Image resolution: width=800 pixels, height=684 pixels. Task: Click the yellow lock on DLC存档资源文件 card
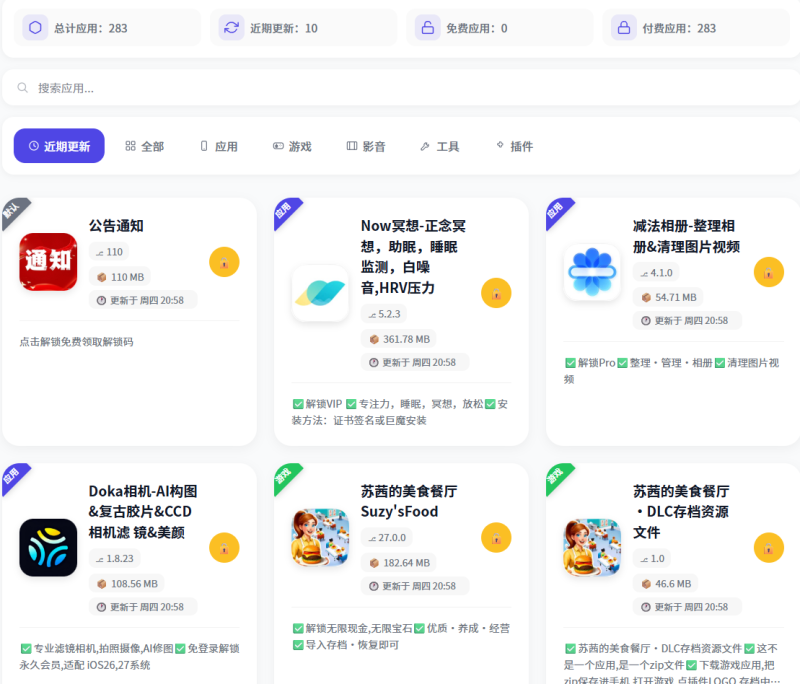pyautogui.click(x=768, y=548)
